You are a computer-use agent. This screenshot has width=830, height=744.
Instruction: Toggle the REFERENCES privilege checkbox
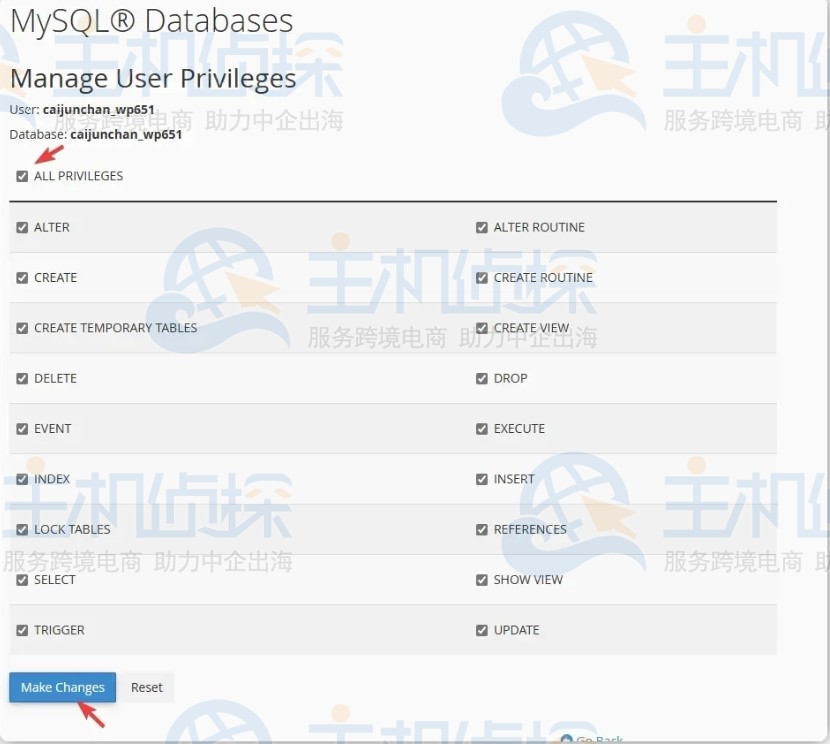[482, 530]
